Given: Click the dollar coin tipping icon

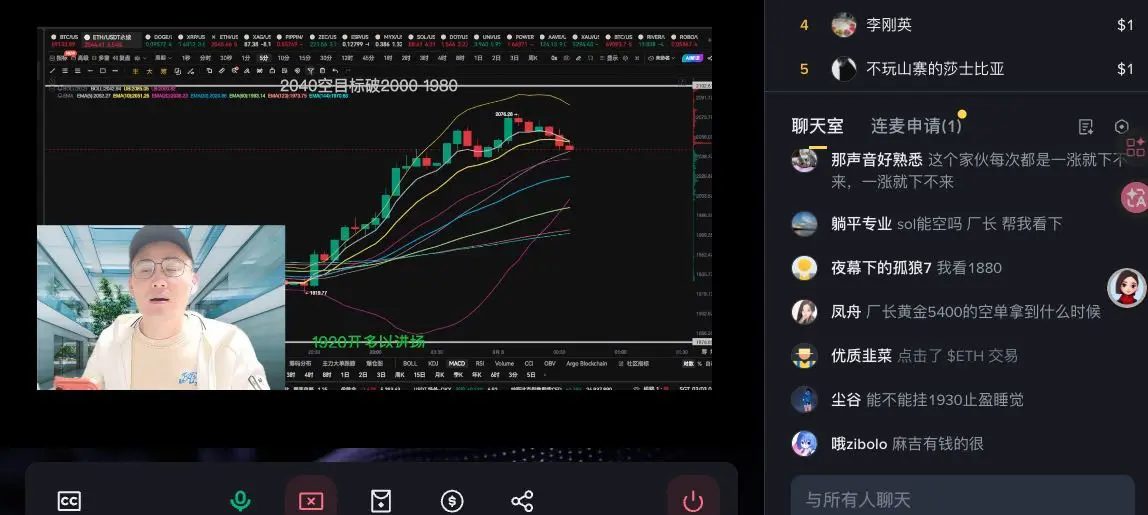Looking at the screenshot, I should (x=452, y=501).
